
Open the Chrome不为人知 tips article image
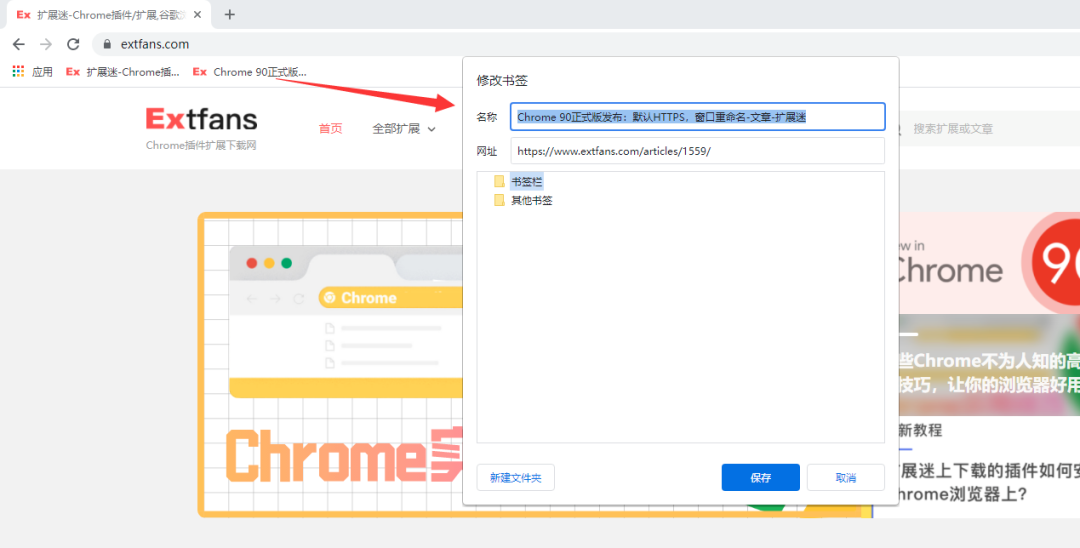pos(989,365)
